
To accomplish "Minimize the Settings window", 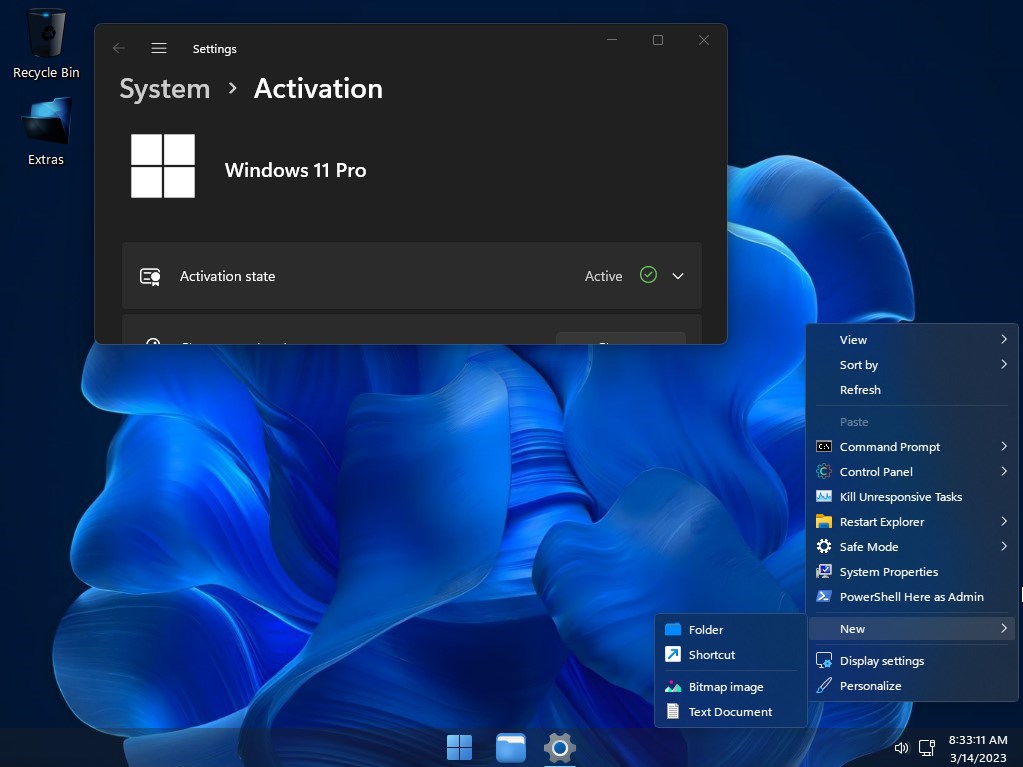I will tap(612, 40).
